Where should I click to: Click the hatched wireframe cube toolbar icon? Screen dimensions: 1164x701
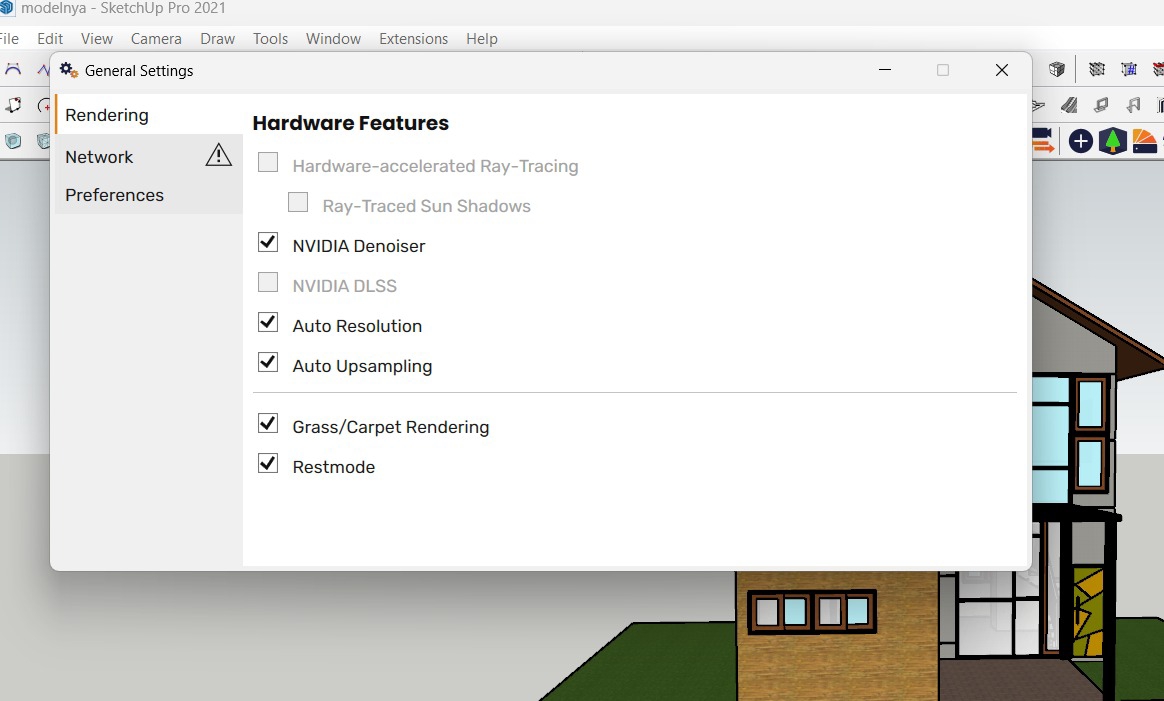pos(1097,70)
